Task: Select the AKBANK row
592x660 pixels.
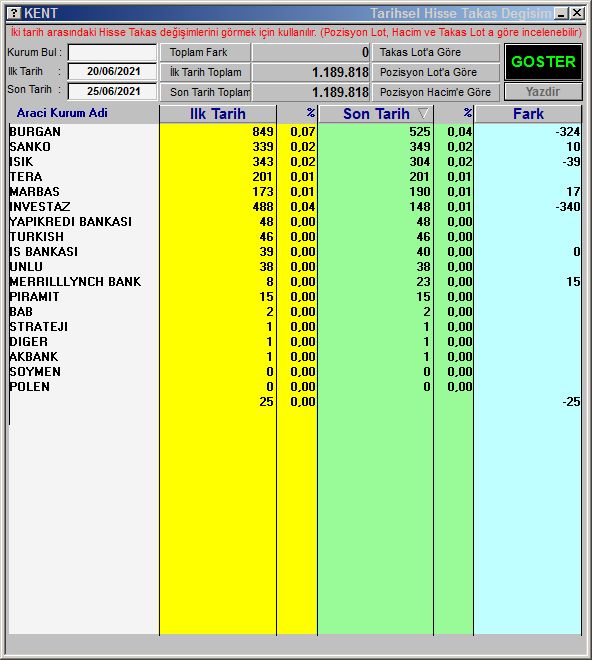Action: click(295, 357)
